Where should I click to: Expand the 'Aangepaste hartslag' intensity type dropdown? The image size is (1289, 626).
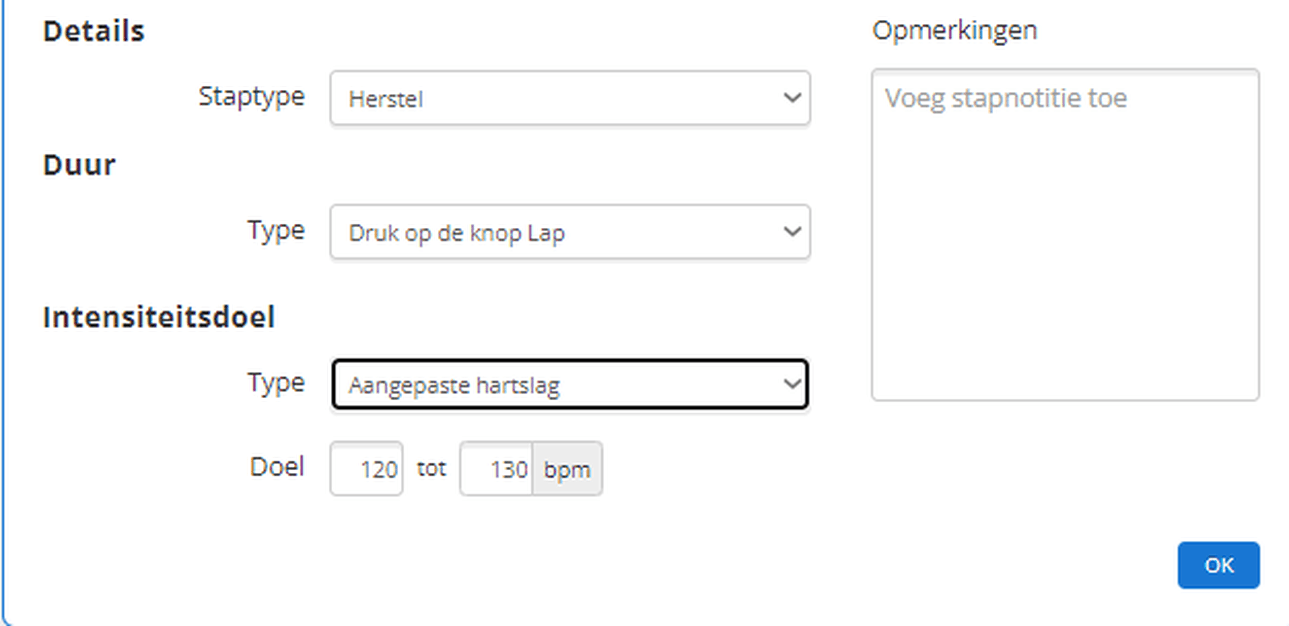point(560,385)
